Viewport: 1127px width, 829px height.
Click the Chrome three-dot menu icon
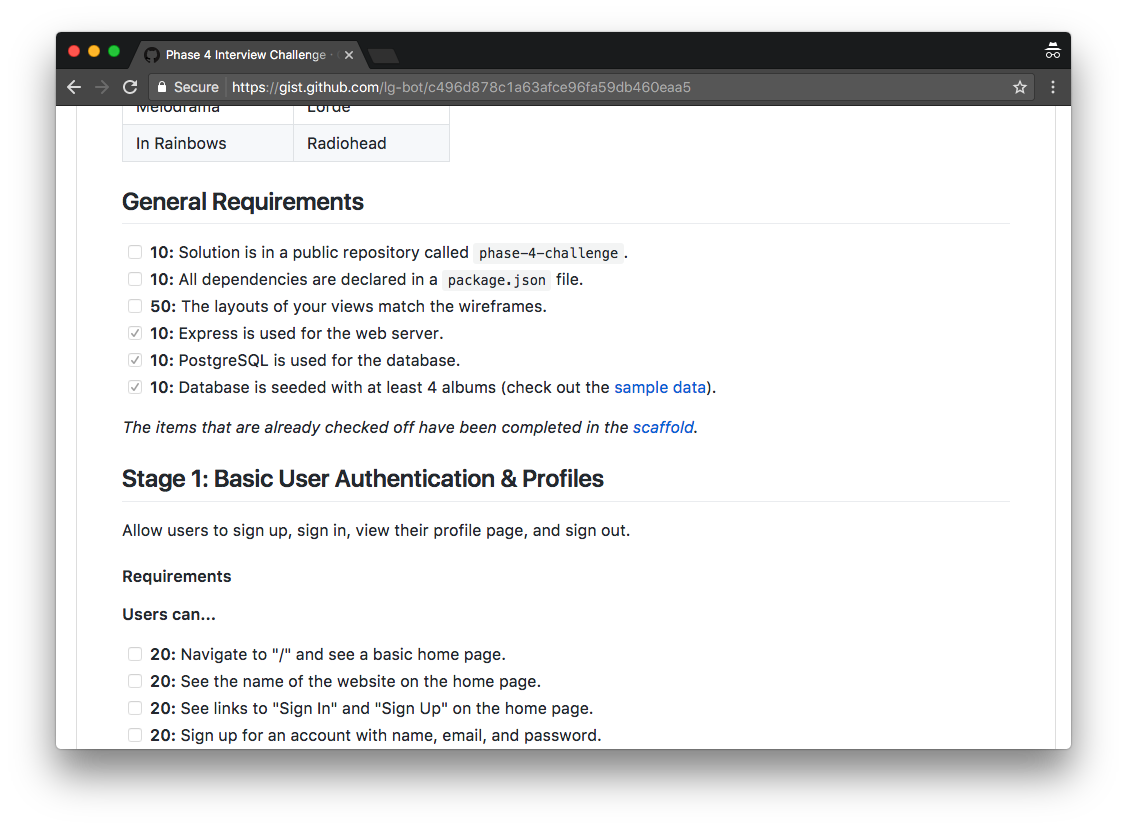tap(1052, 87)
